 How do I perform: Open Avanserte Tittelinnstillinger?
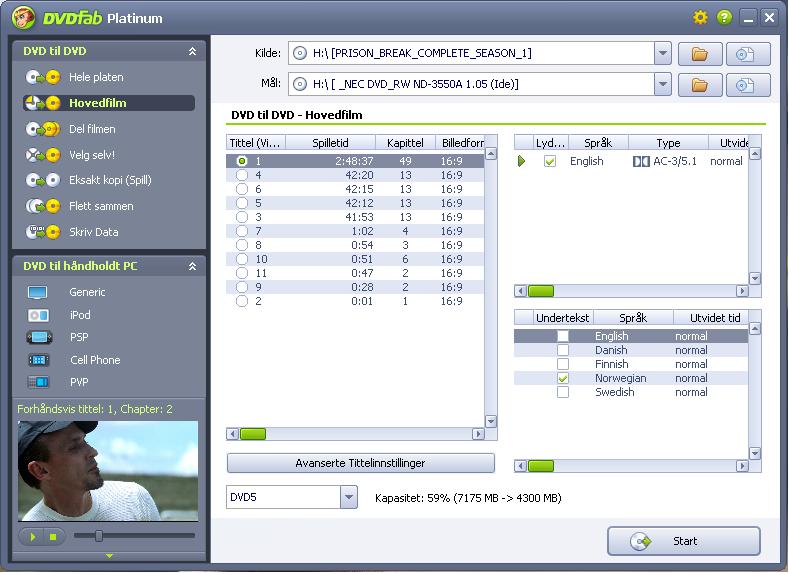(360, 463)
